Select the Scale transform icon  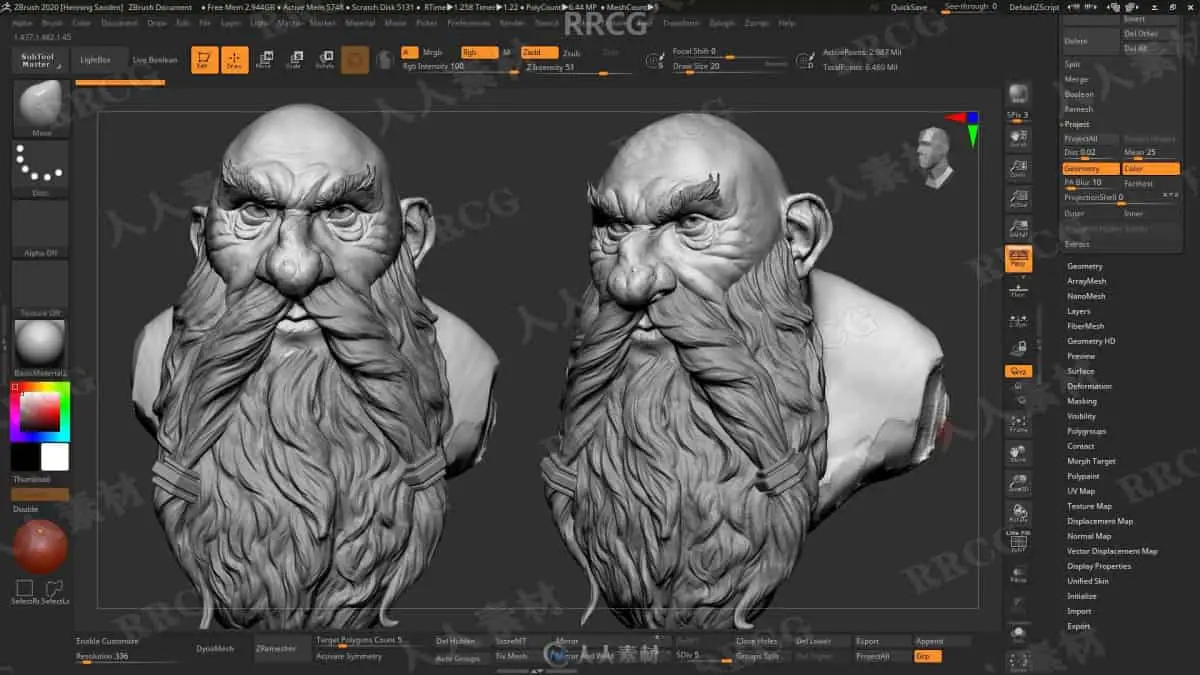tap(295, 60)
